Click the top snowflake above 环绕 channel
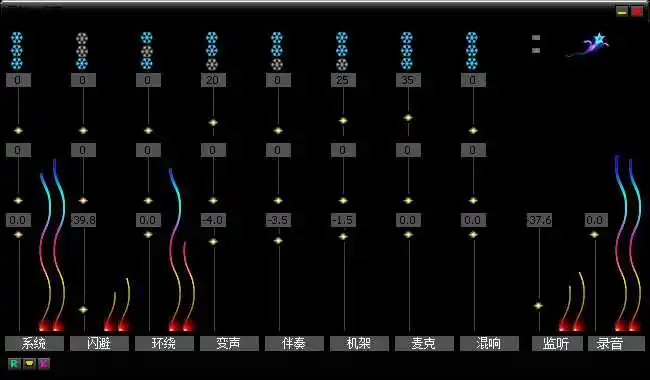650x380 pixels. (x=147, y=38)
